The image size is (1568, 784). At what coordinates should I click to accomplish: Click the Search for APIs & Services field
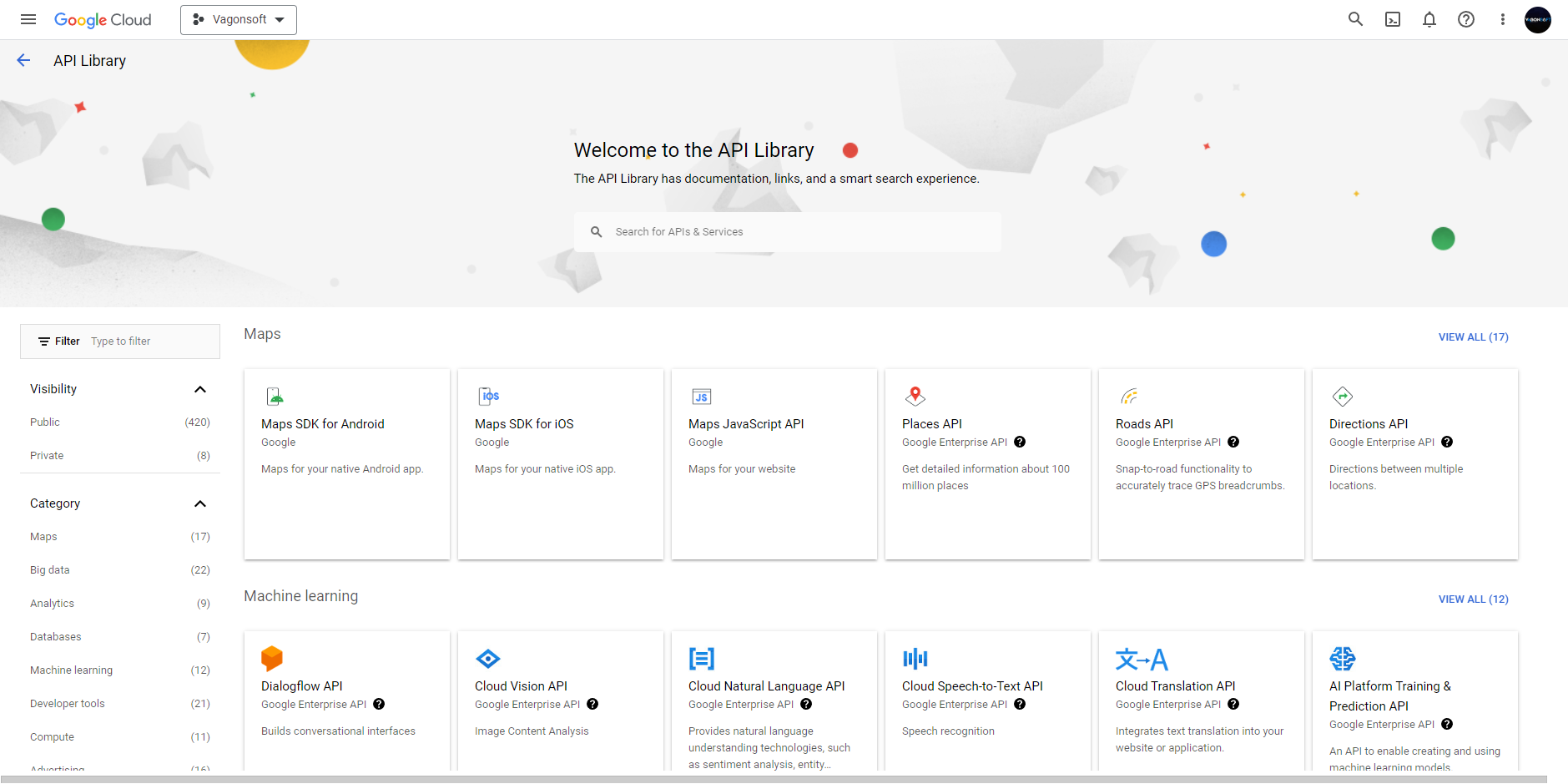point(787,232)
